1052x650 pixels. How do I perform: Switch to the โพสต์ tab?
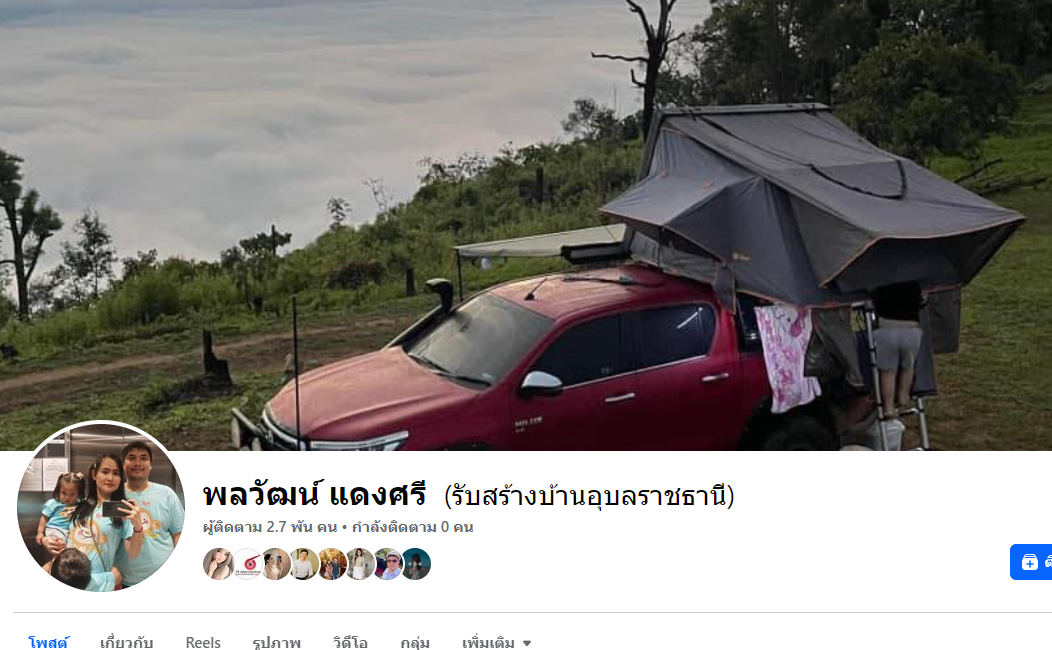click(x=48, y=643)
